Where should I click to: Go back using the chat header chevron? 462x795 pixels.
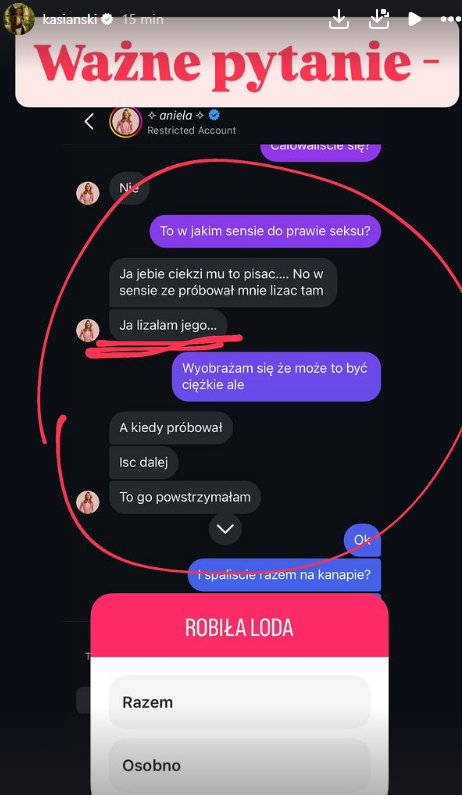[89, 122]
